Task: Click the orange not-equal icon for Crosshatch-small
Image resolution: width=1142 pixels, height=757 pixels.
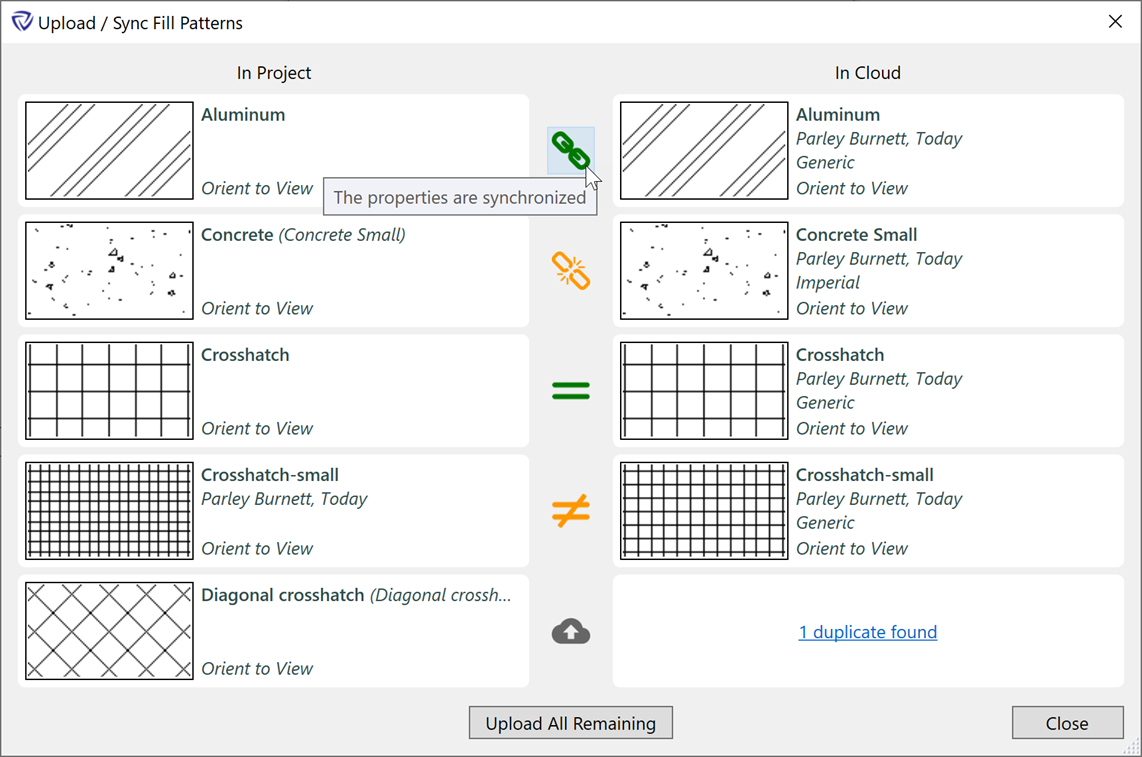Action: (571, 511)
